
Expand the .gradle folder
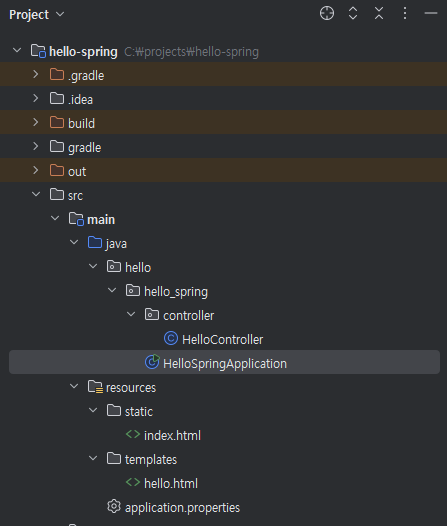click(x=36, y=74)
